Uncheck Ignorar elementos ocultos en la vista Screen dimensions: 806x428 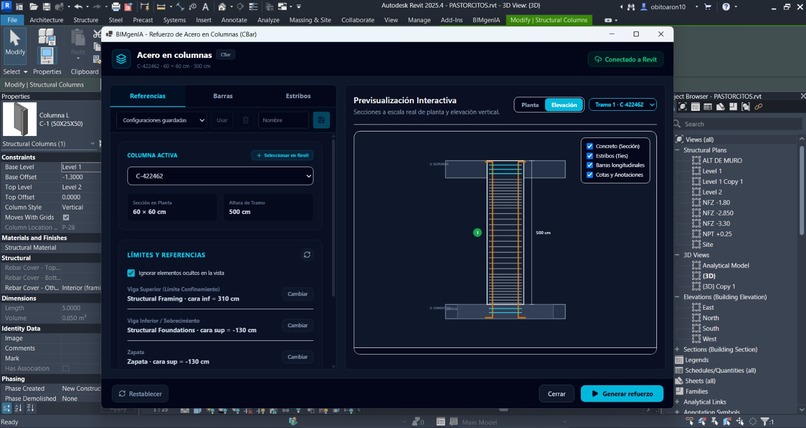point(131,273)
